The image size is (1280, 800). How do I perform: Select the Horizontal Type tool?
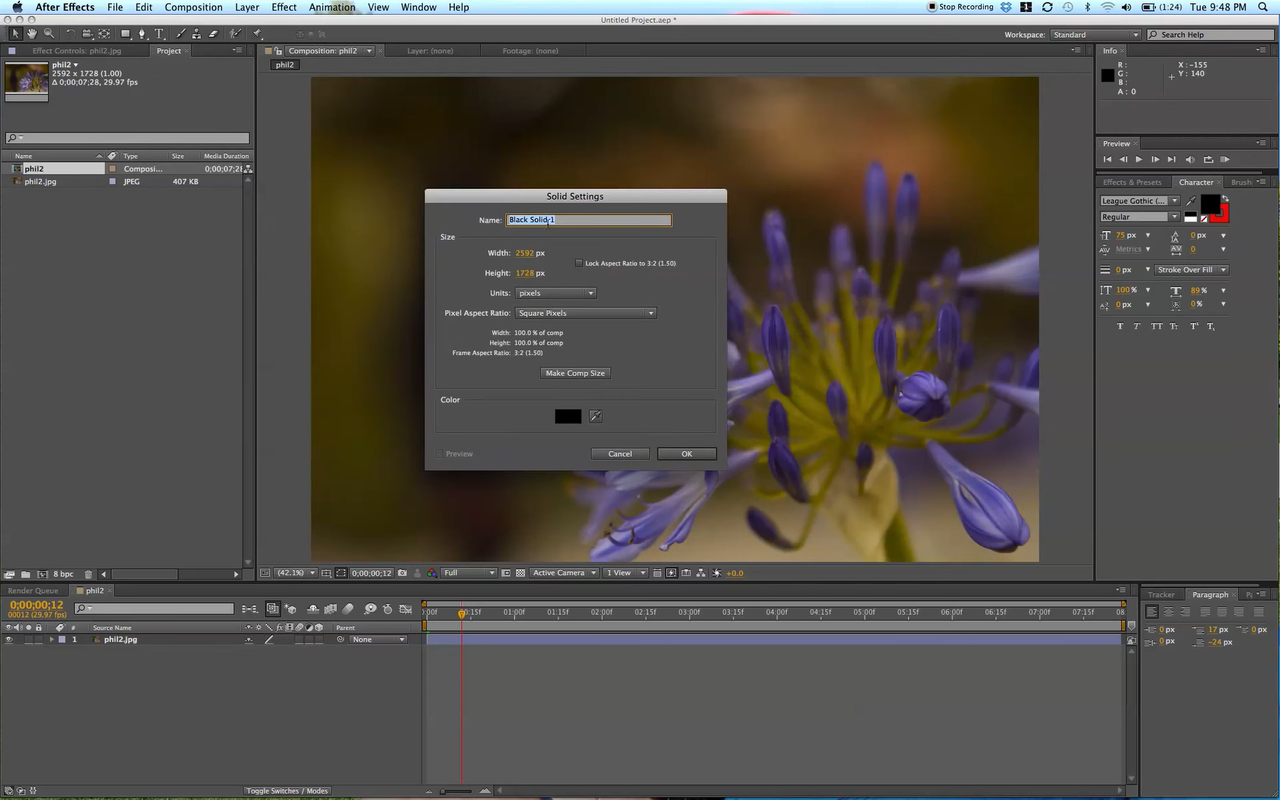pos(159,33)
